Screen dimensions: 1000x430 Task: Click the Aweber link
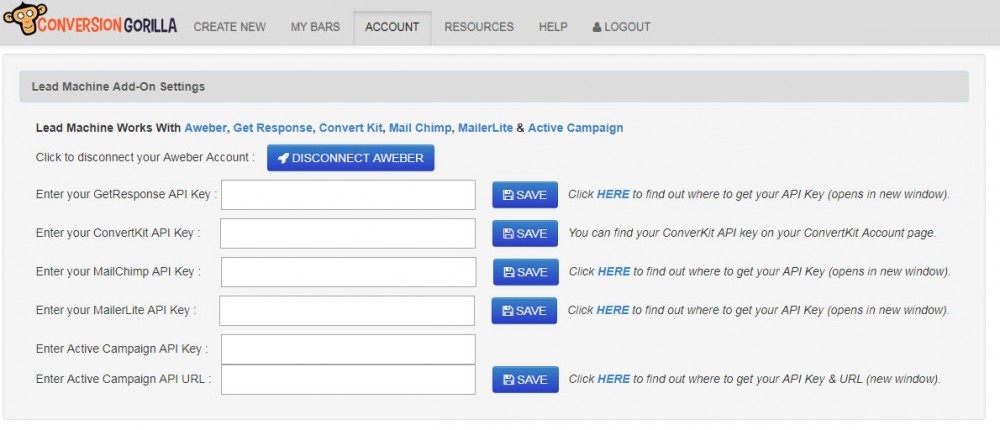[205, 128]
